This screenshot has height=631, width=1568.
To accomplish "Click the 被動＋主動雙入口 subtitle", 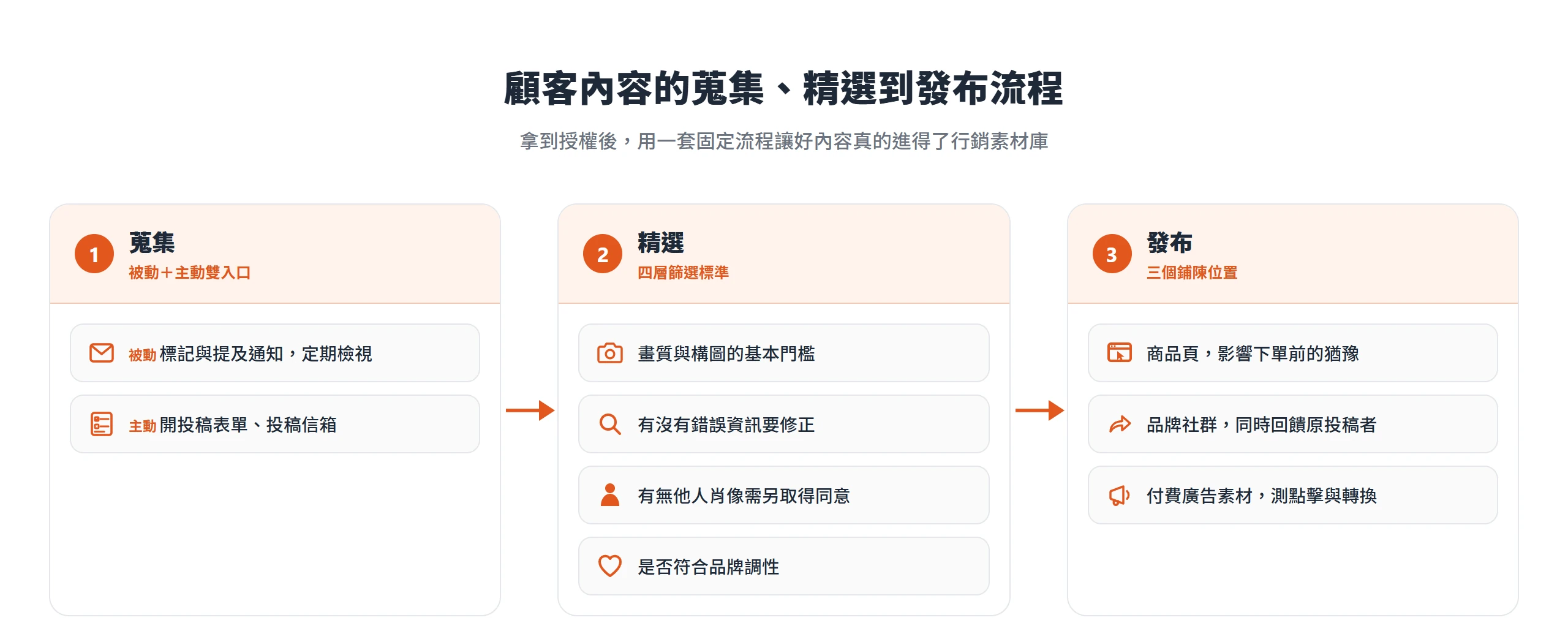I will pos(190,273).
